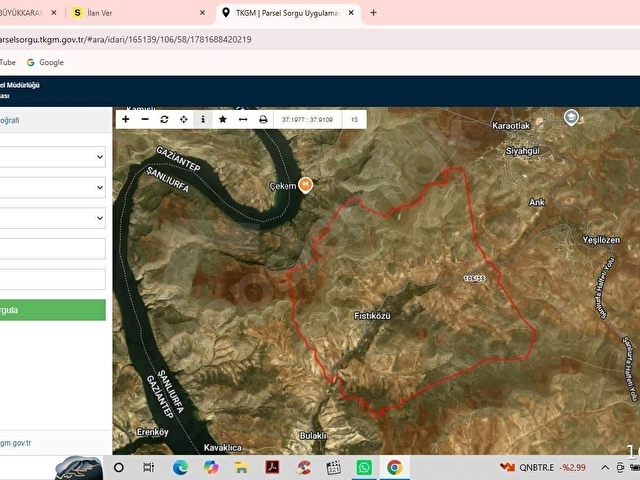
Task: Zoom in the map with plus icon
Action: 126,119
